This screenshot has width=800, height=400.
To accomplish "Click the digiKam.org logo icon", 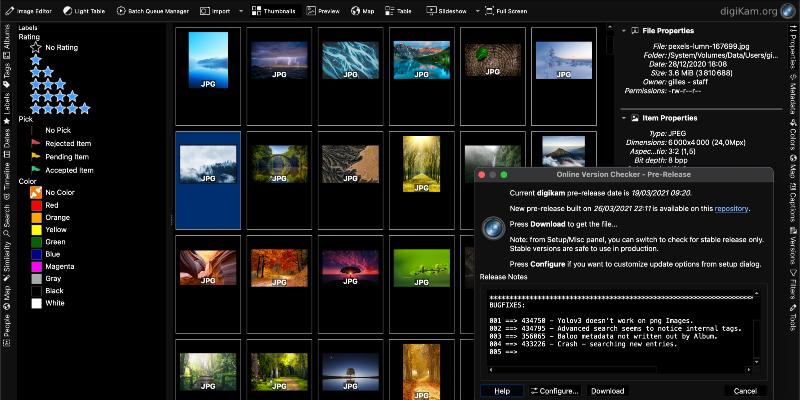I will point(790,11).
